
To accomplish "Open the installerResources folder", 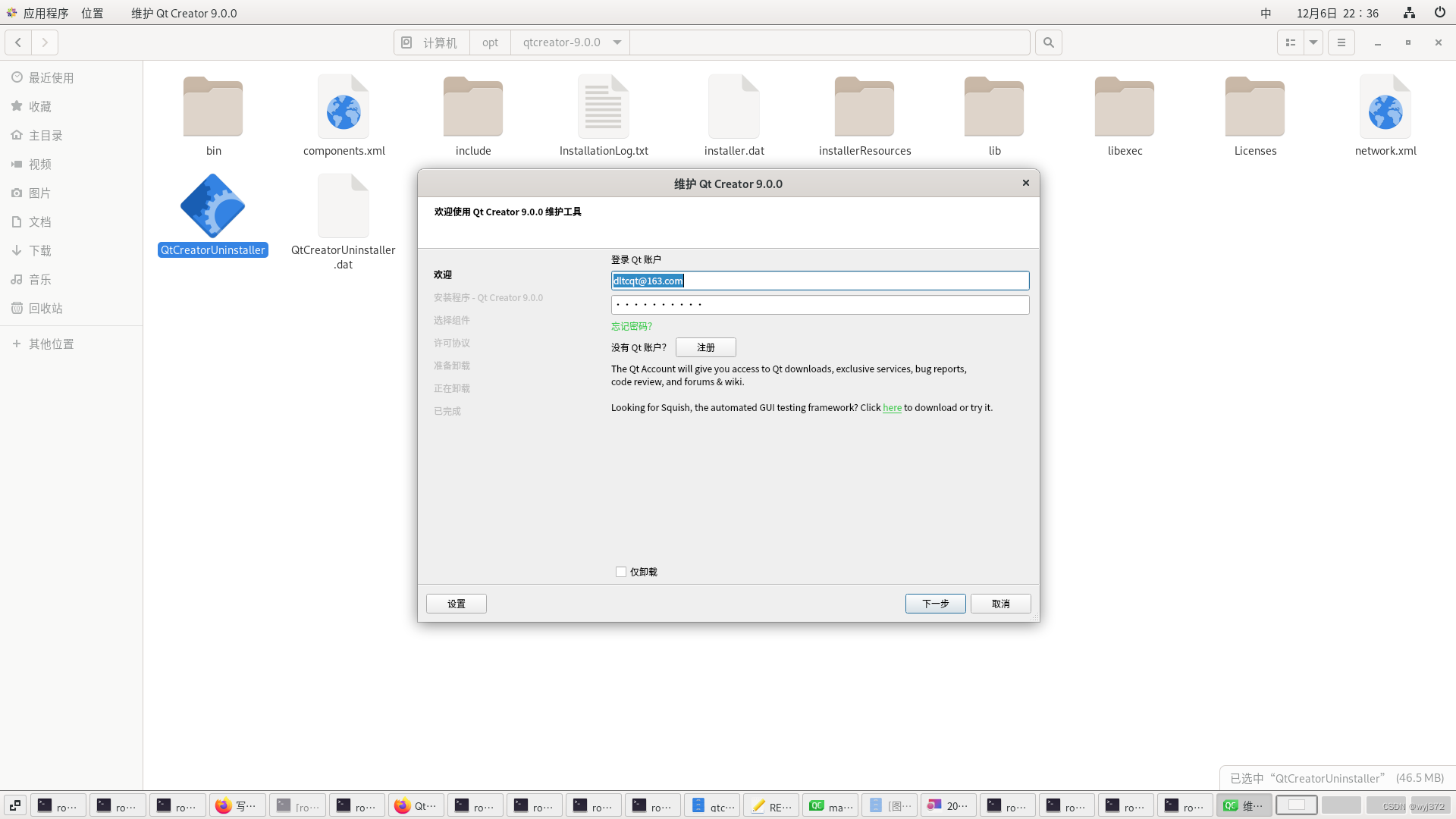I will pos(864,106).
